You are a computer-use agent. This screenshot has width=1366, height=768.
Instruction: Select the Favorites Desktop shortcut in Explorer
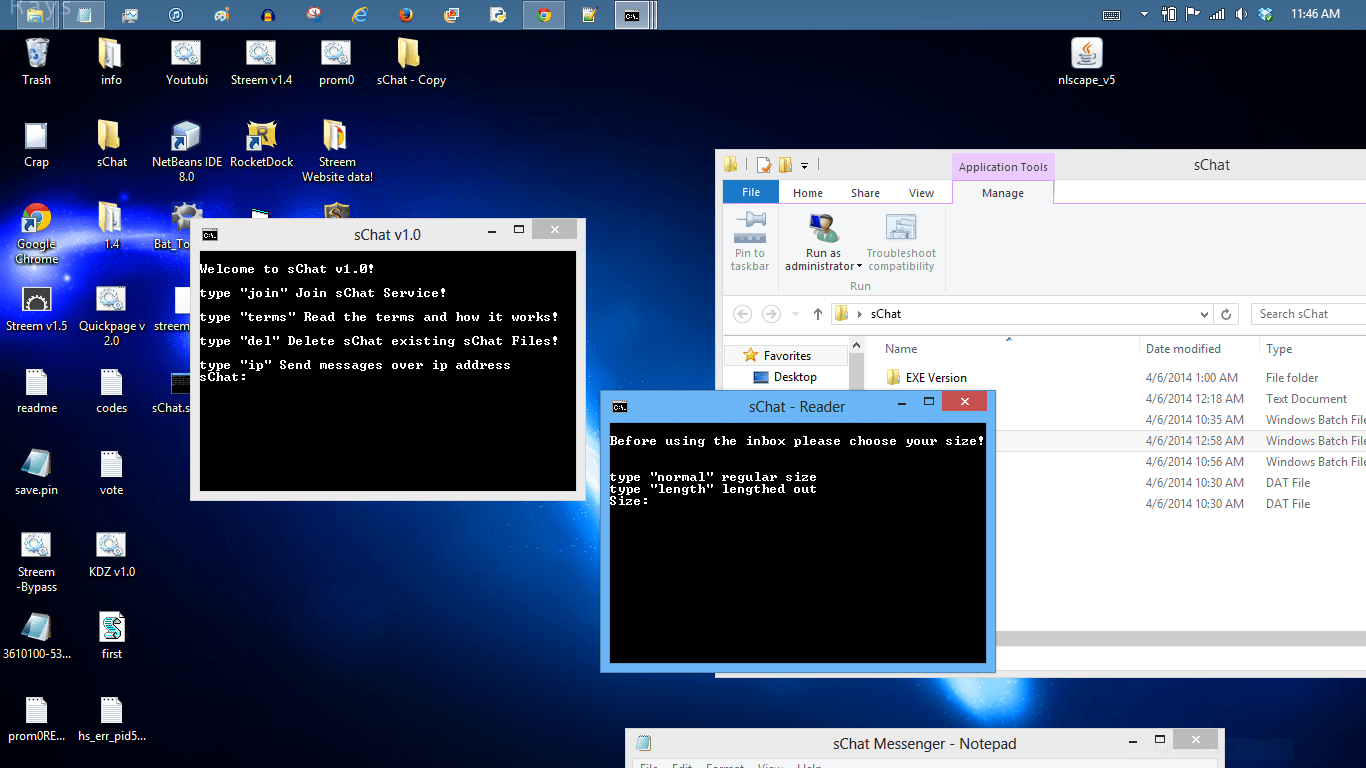click(795, 377)
